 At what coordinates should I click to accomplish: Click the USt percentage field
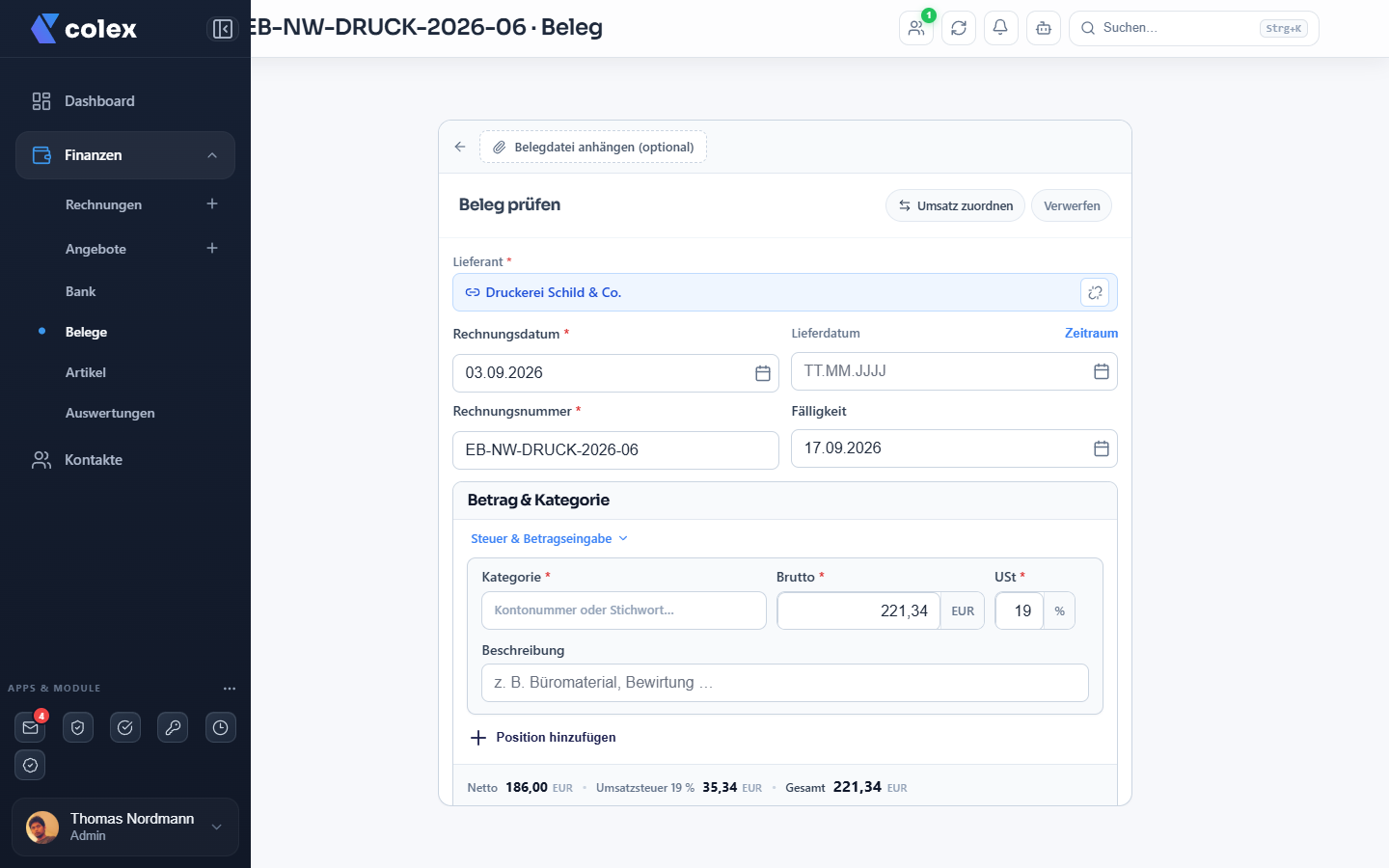1020,610
